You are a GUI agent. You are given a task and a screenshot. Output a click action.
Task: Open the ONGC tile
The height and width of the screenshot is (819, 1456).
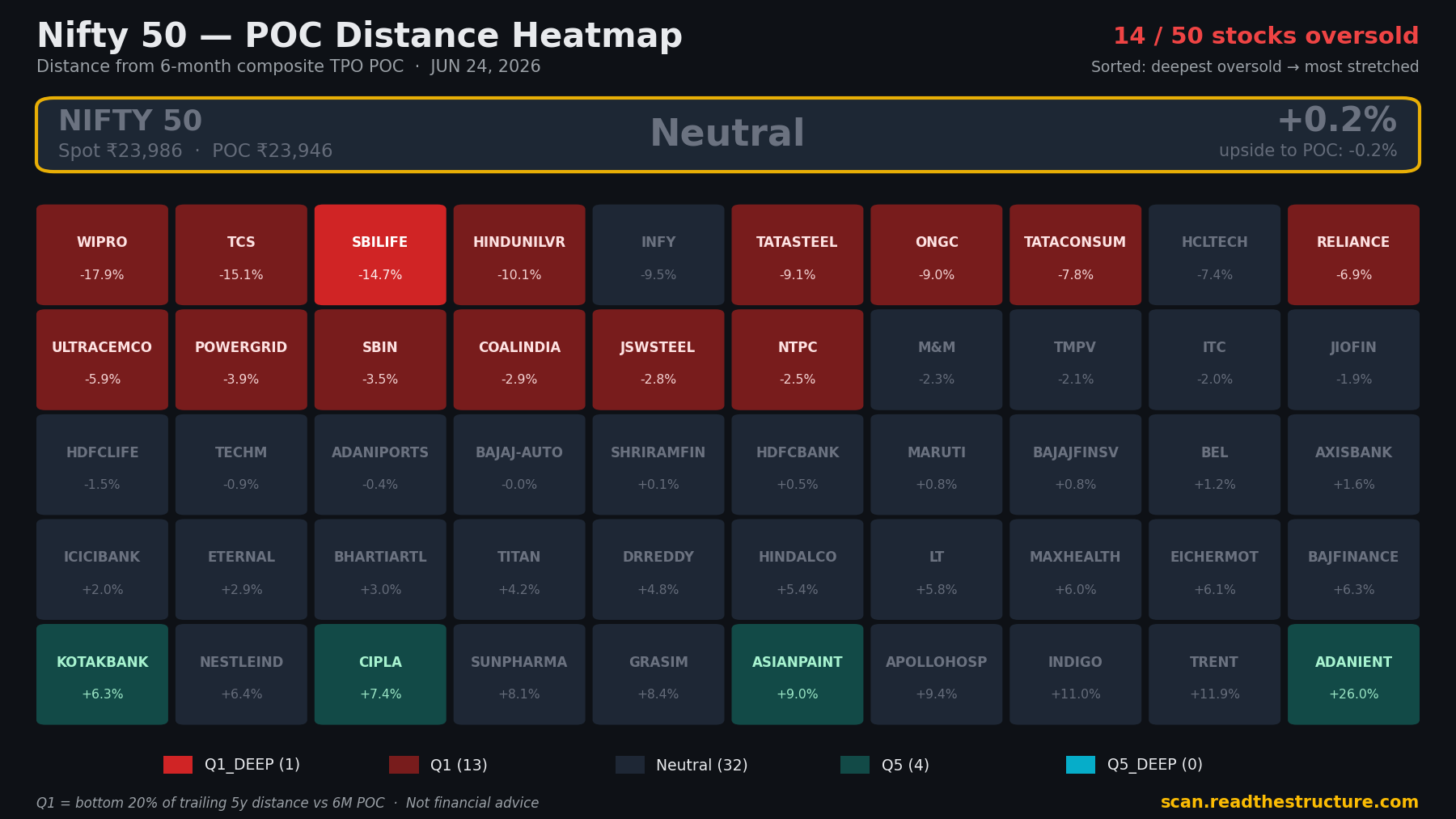click(x=937, y=255)
